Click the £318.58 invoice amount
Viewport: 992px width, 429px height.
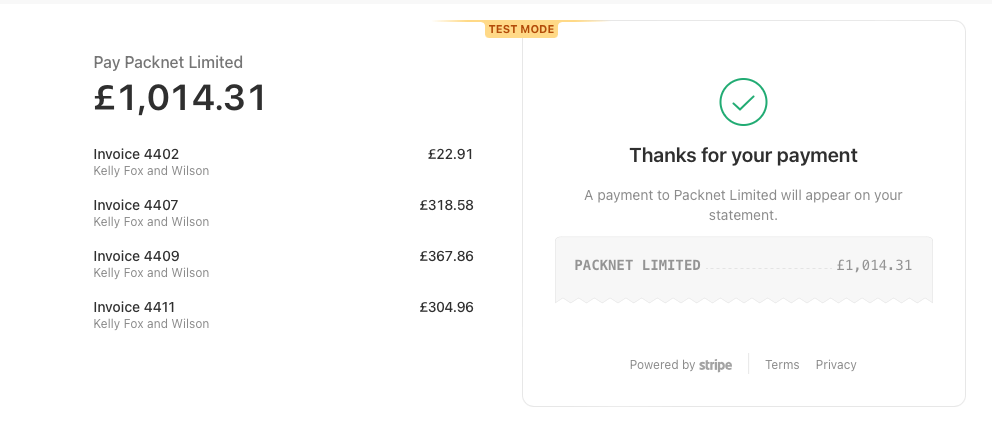447,205
